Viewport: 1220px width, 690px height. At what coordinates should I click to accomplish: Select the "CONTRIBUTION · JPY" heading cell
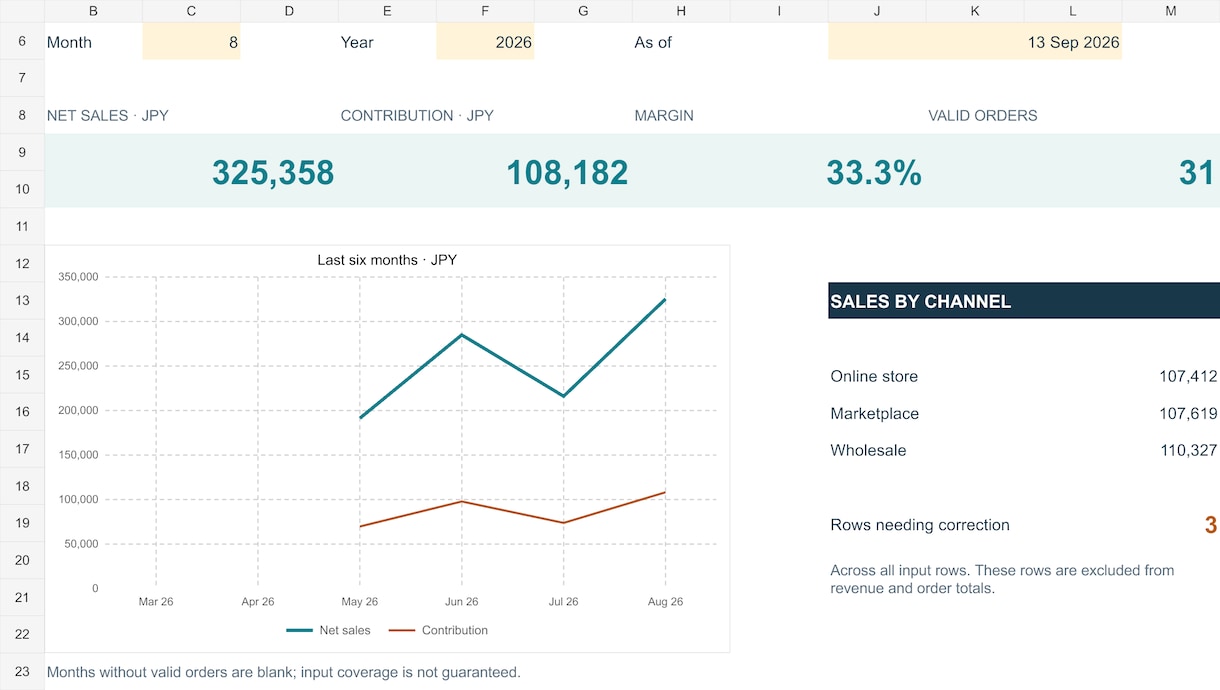tap(417, 116)
